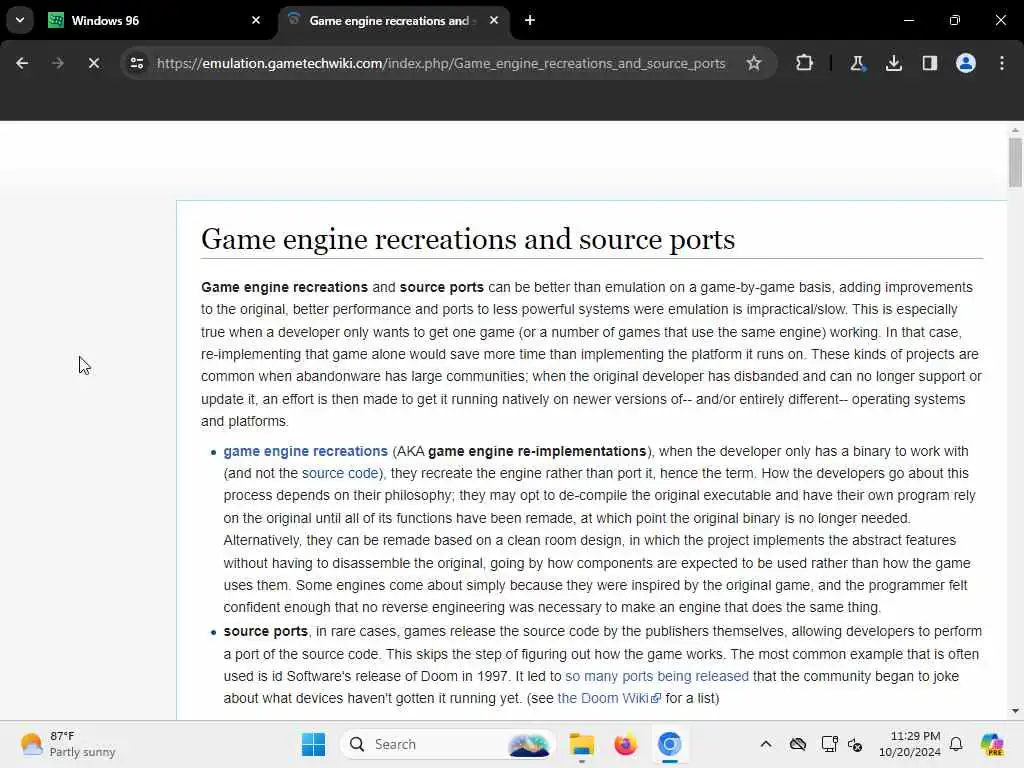
Task: Select the Game engine recreations tab
Action: 394,21
